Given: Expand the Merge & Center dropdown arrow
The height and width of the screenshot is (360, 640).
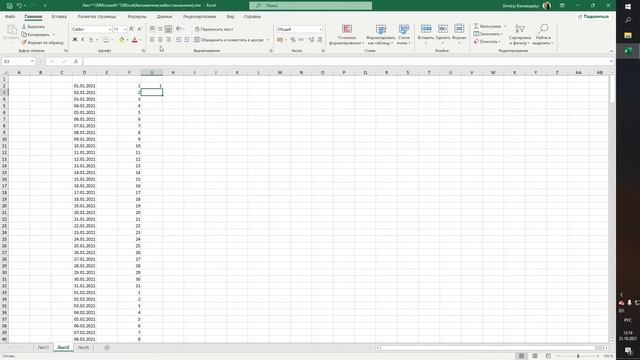Looking at the screenshot, I should point(268,40).
